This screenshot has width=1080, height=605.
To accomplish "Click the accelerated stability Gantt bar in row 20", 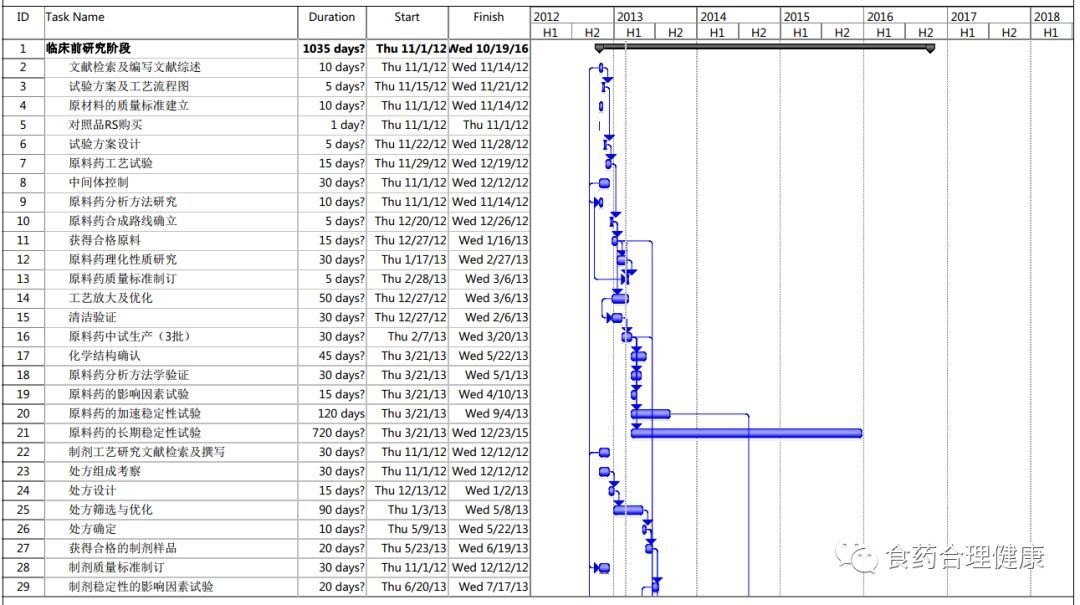I will point(651,414).
